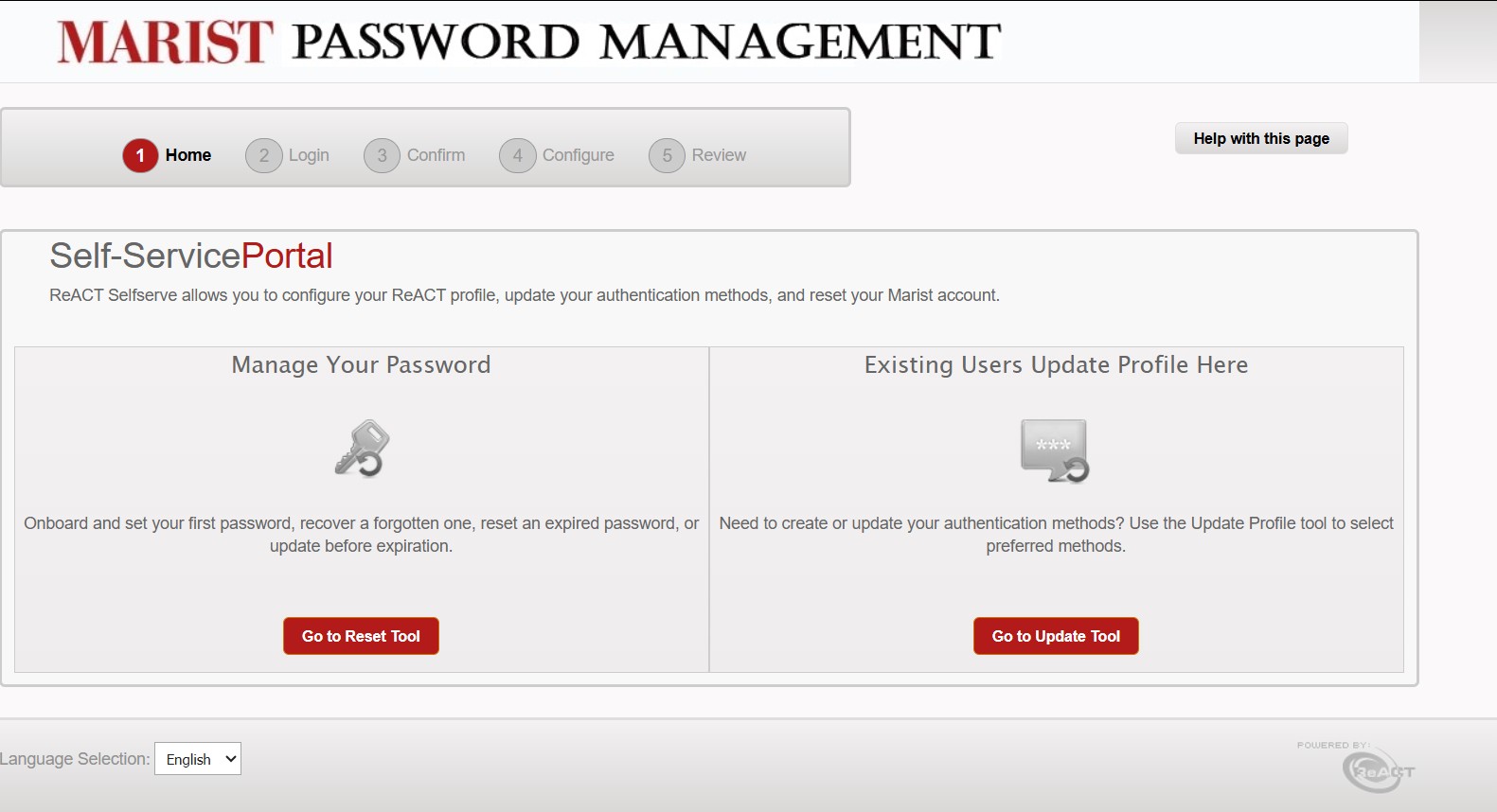Click the Marist Password Management banner logo
1497x812 pixels.
point(528,43)
